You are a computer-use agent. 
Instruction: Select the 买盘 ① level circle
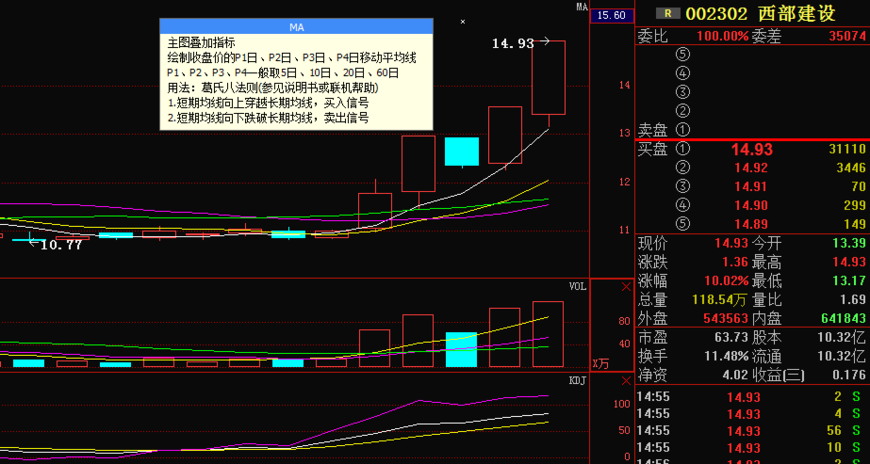click(683, 149)
